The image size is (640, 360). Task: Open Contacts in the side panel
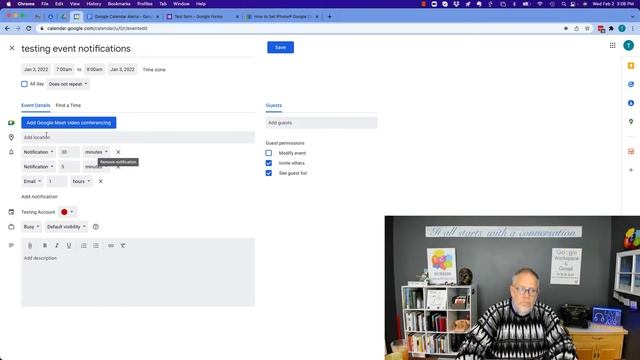coord(631,103)
